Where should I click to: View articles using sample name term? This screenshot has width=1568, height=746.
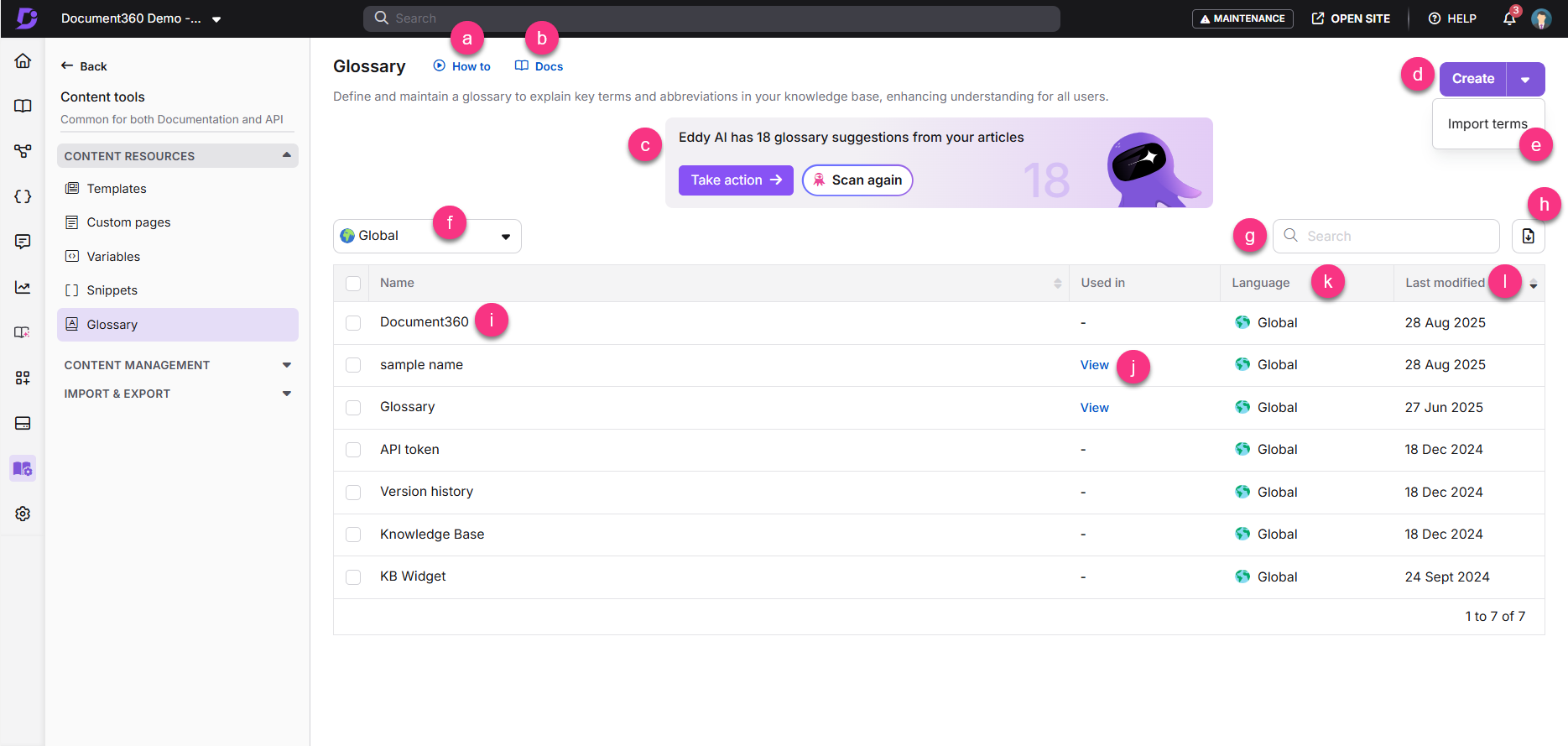click(x=1094, y=365)
